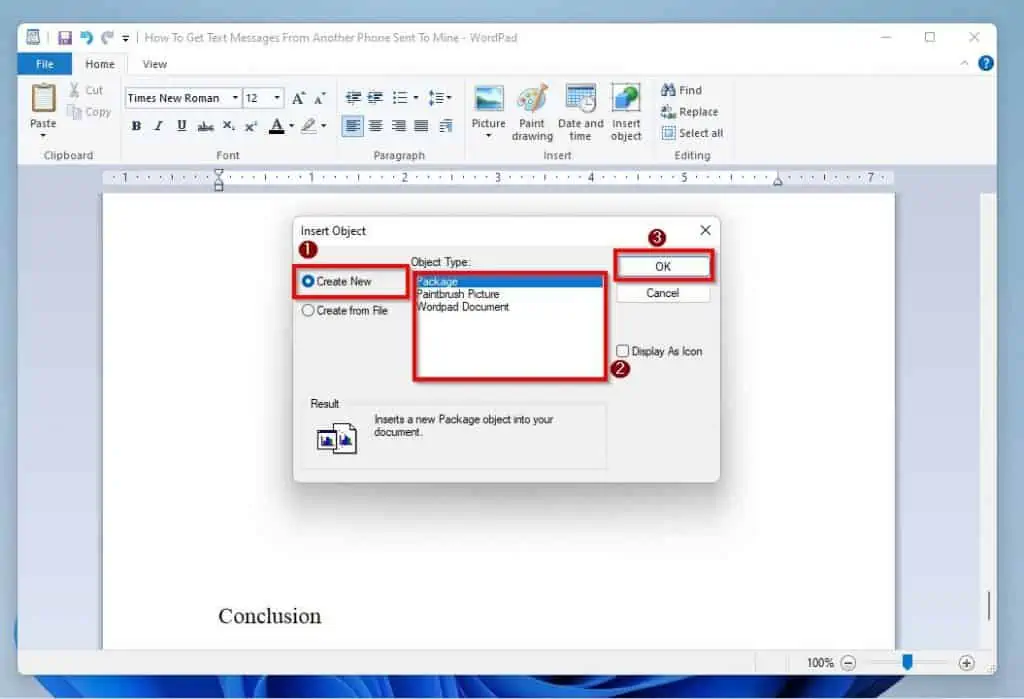1024x699 pixels.
Task: Click the zoom in plus button
Action: pyautogui.click(x=967, y=663)
